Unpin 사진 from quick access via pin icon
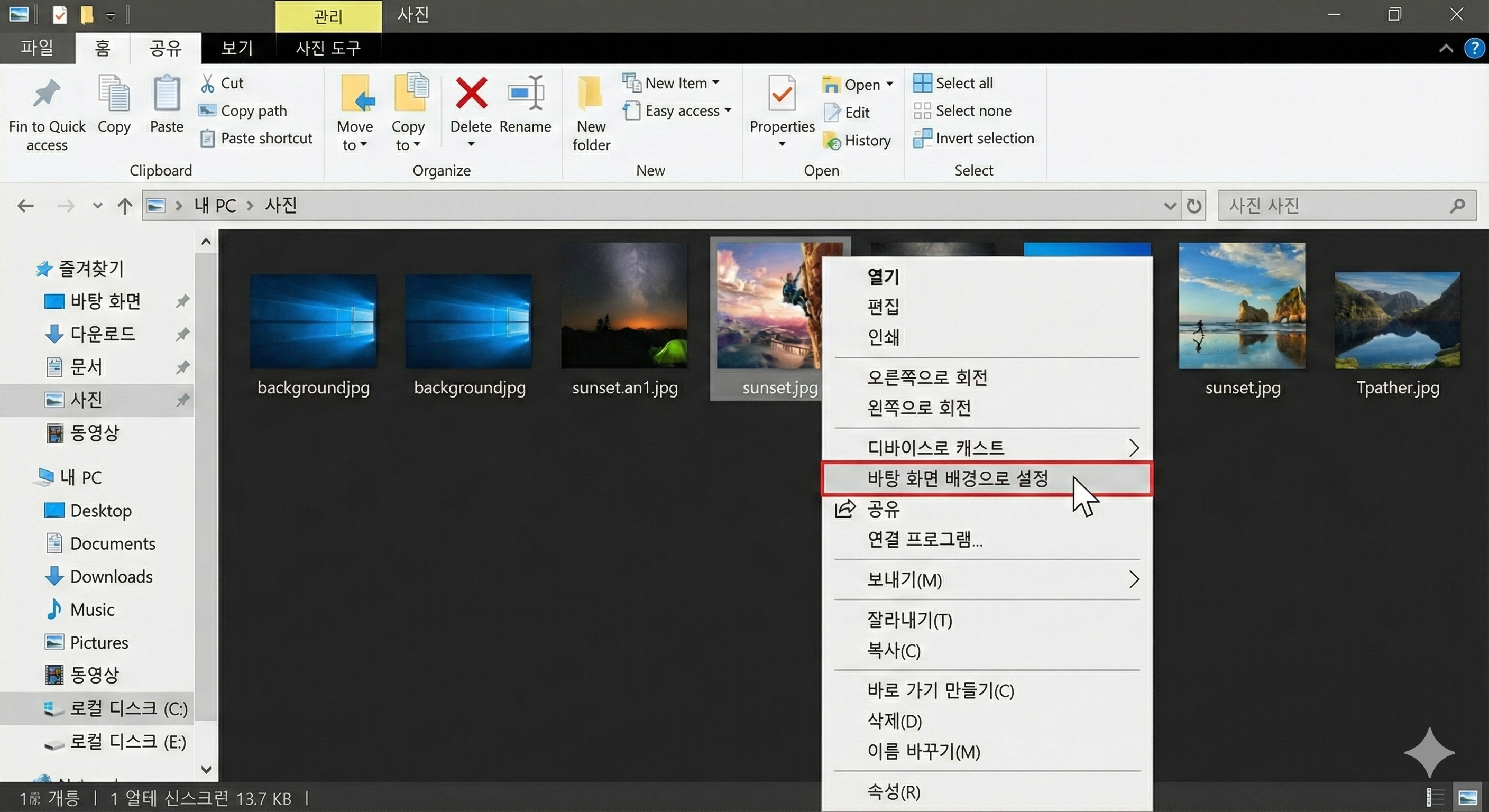Image resolution: width=1489 pixels, height=812 pixels. coord(182,399)
